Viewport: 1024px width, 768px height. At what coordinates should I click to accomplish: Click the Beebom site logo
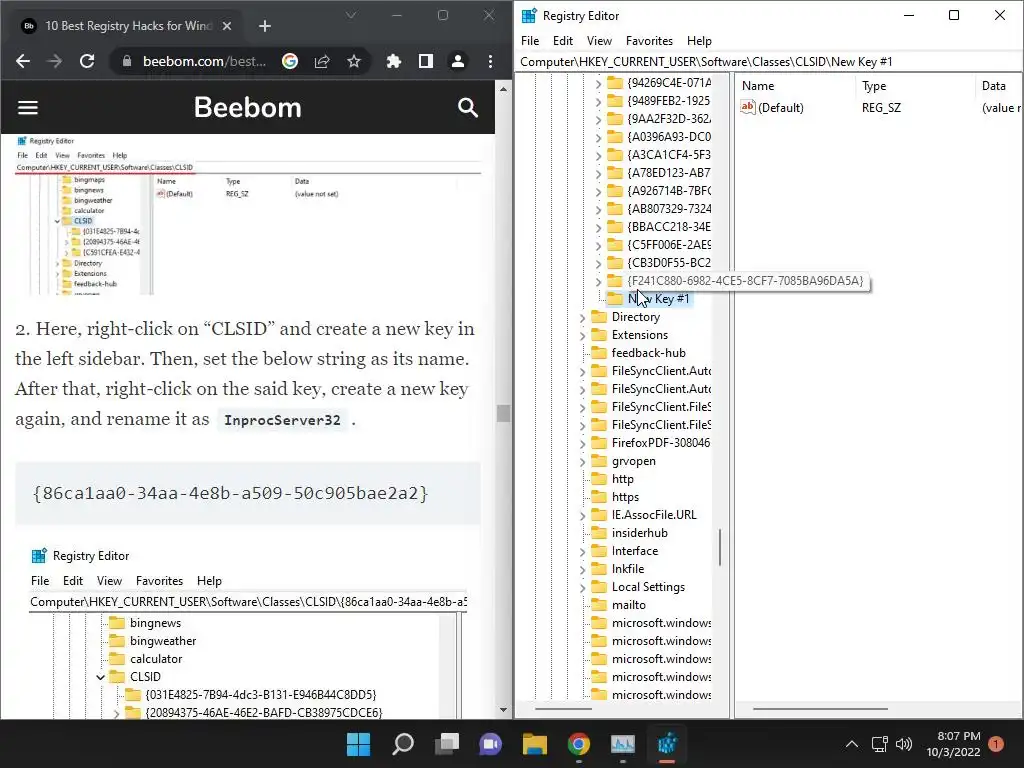click(x=248, y=107)
